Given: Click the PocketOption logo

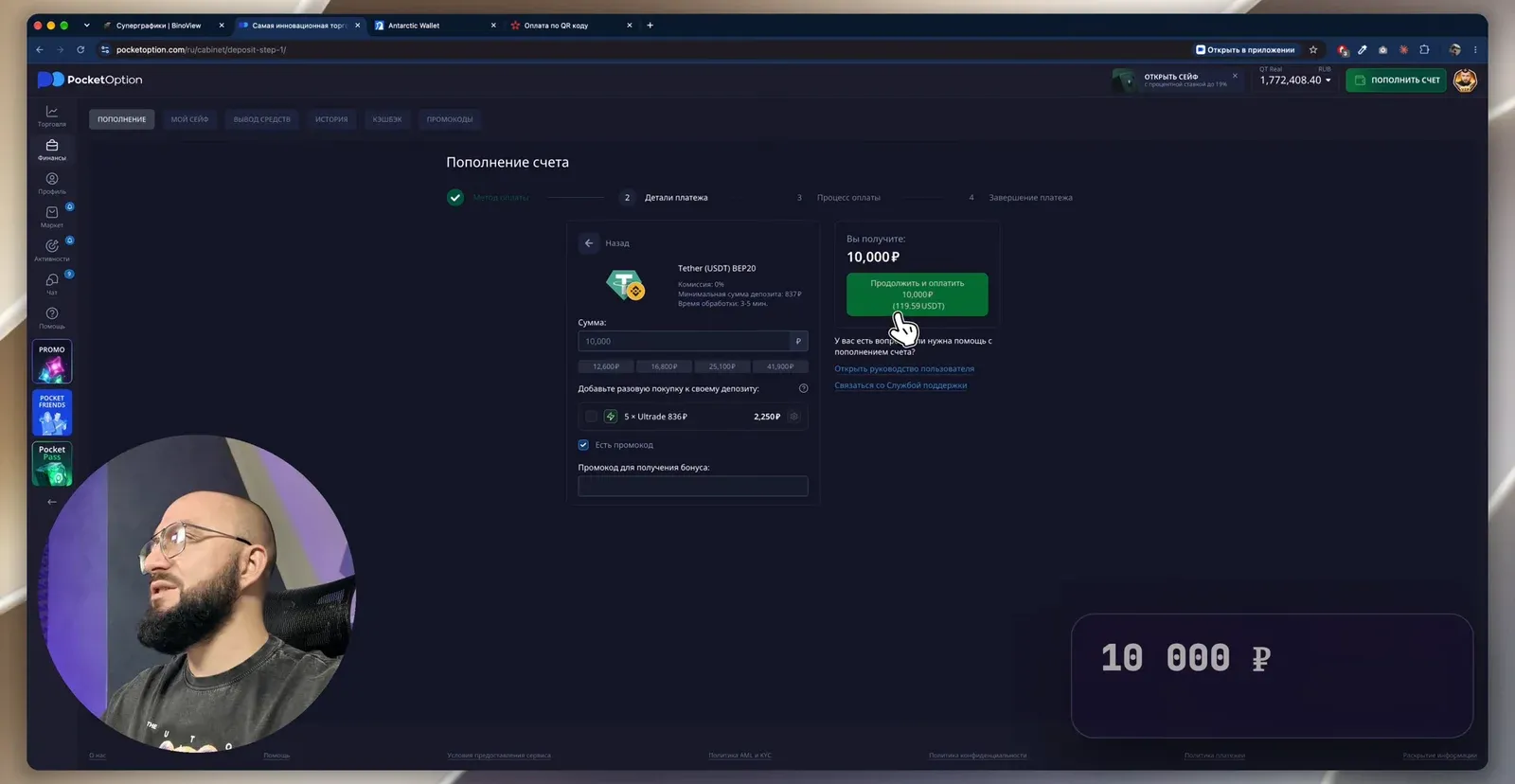Looking at the screenshot, I should point(90,80).
